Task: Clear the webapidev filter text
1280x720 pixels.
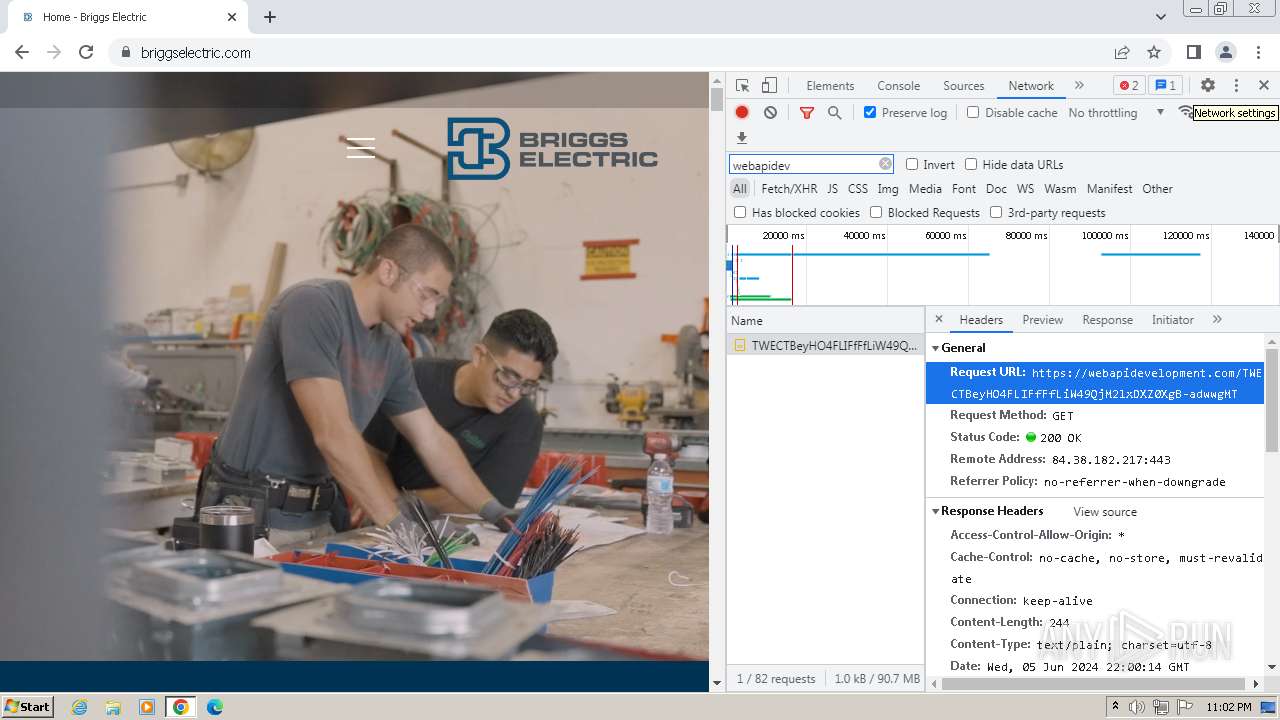Action: tap(885, 164)
